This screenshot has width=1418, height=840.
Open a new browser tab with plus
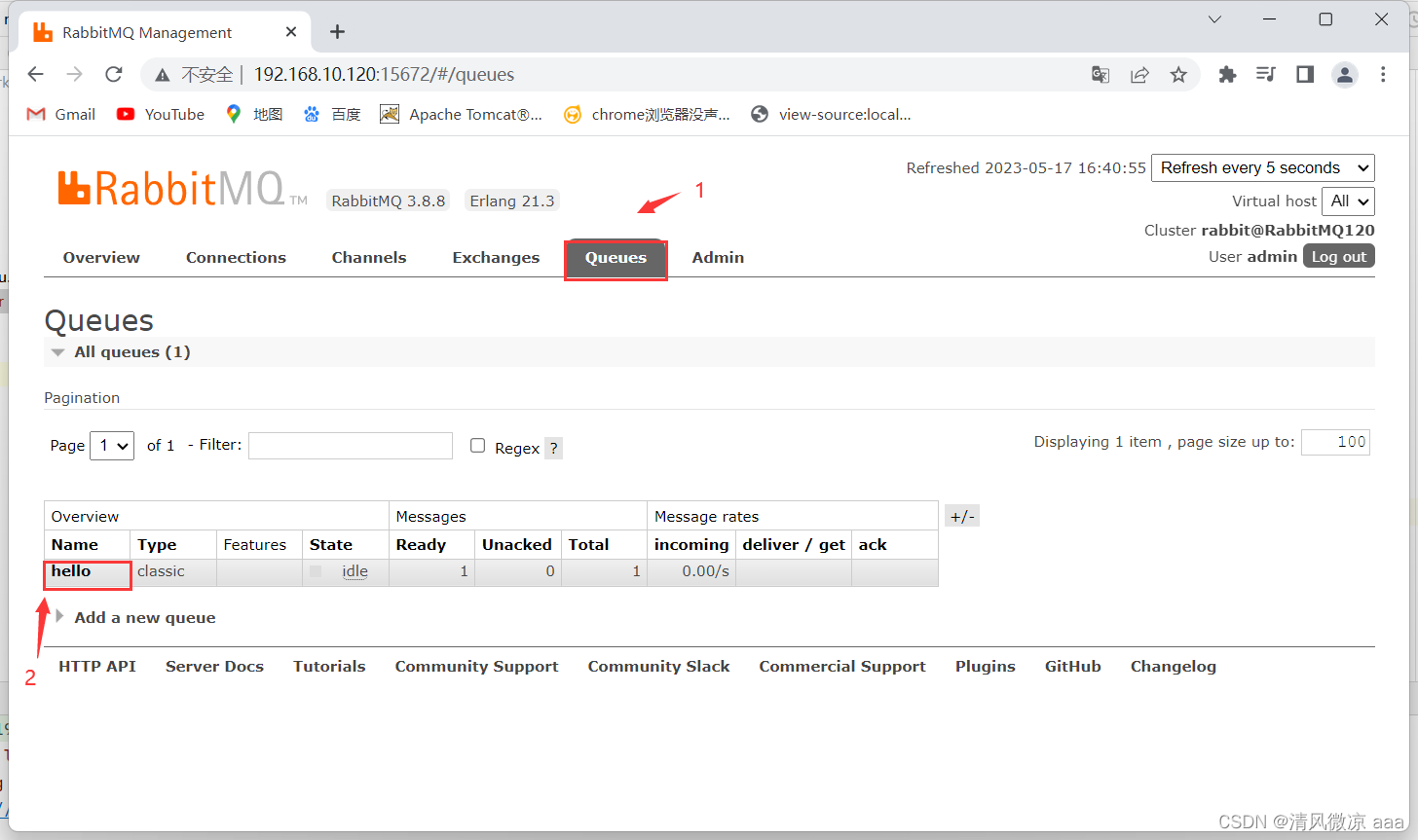coord(337,32)
